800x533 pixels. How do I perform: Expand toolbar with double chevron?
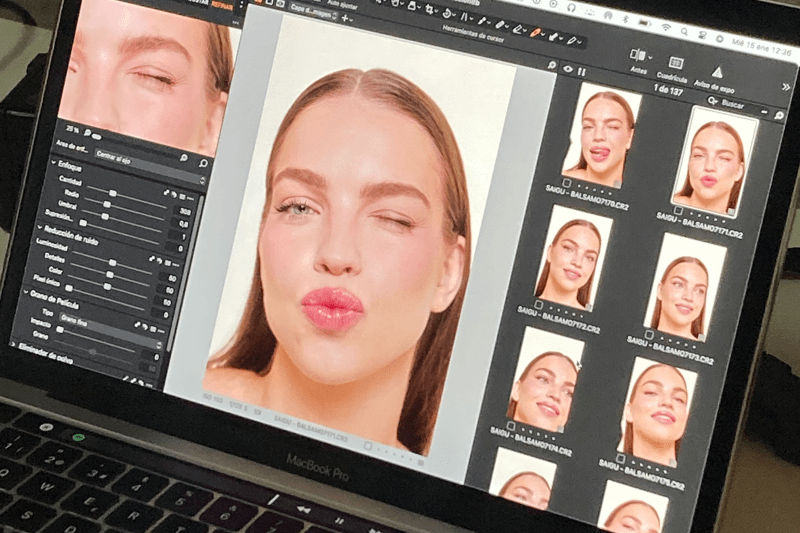point(786,87)
